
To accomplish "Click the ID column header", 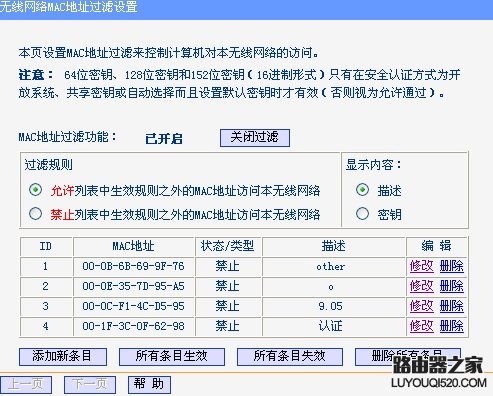I will pos(46,246).
